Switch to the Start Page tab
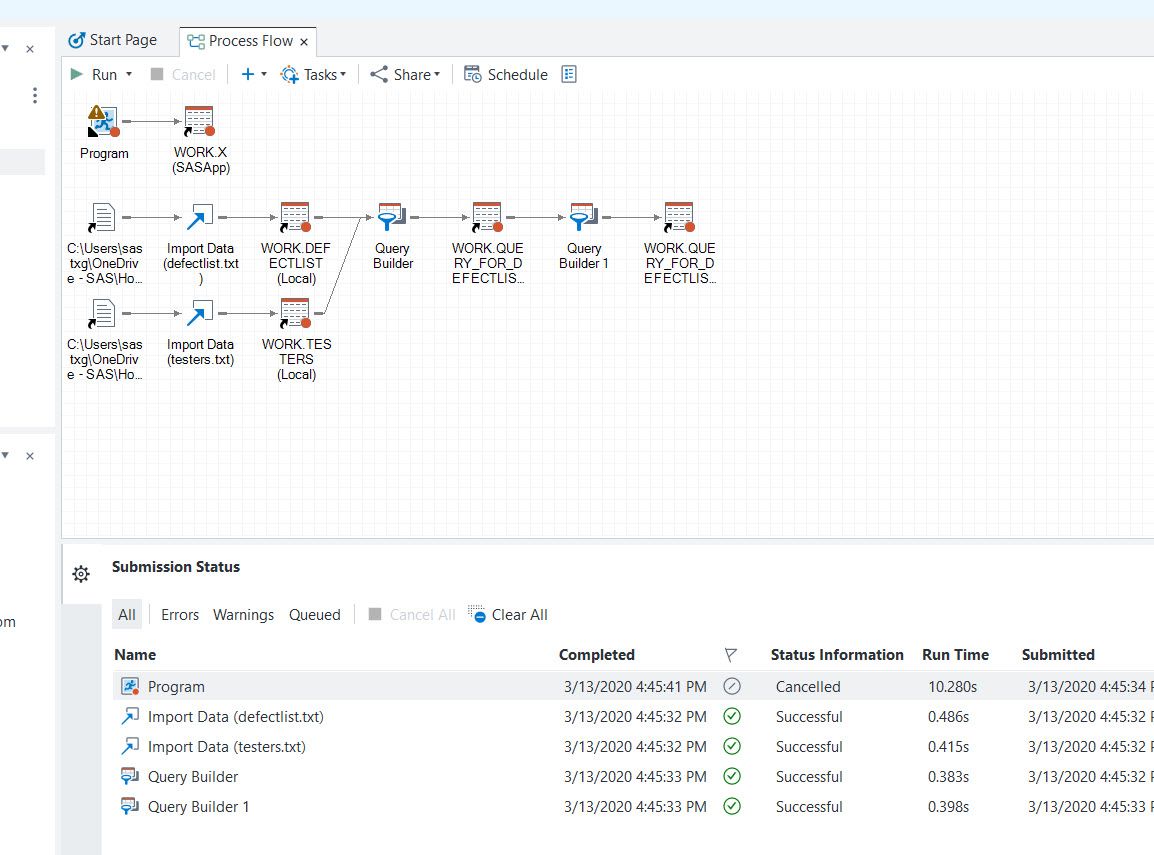Image resolution: width=1154 pixels, height=855 pixels. pyautogui.click(x=112, y=40)
